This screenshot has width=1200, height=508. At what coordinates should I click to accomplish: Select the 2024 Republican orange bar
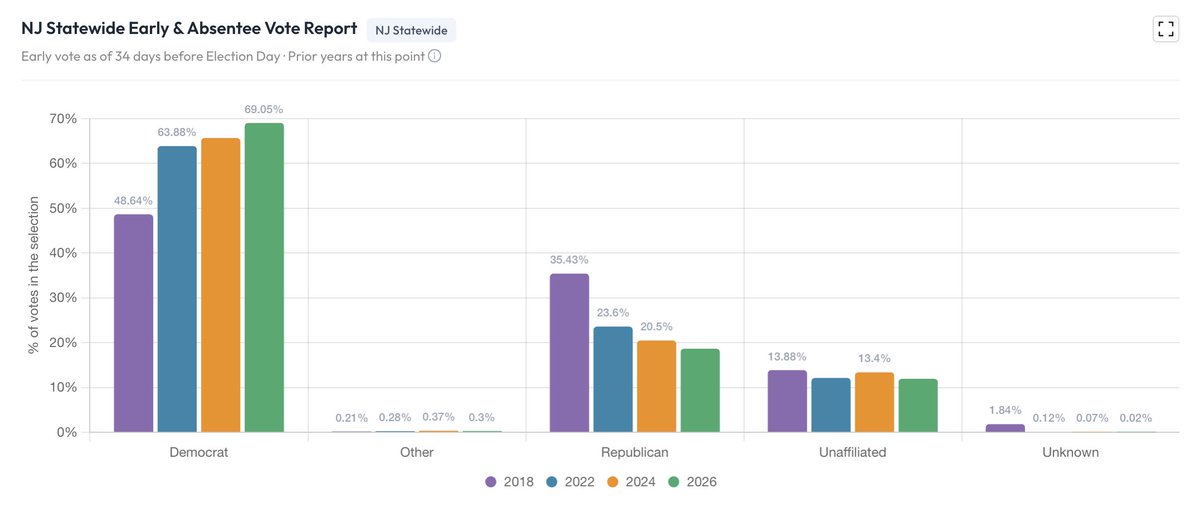pyautogui.click(x=656, y=386)
